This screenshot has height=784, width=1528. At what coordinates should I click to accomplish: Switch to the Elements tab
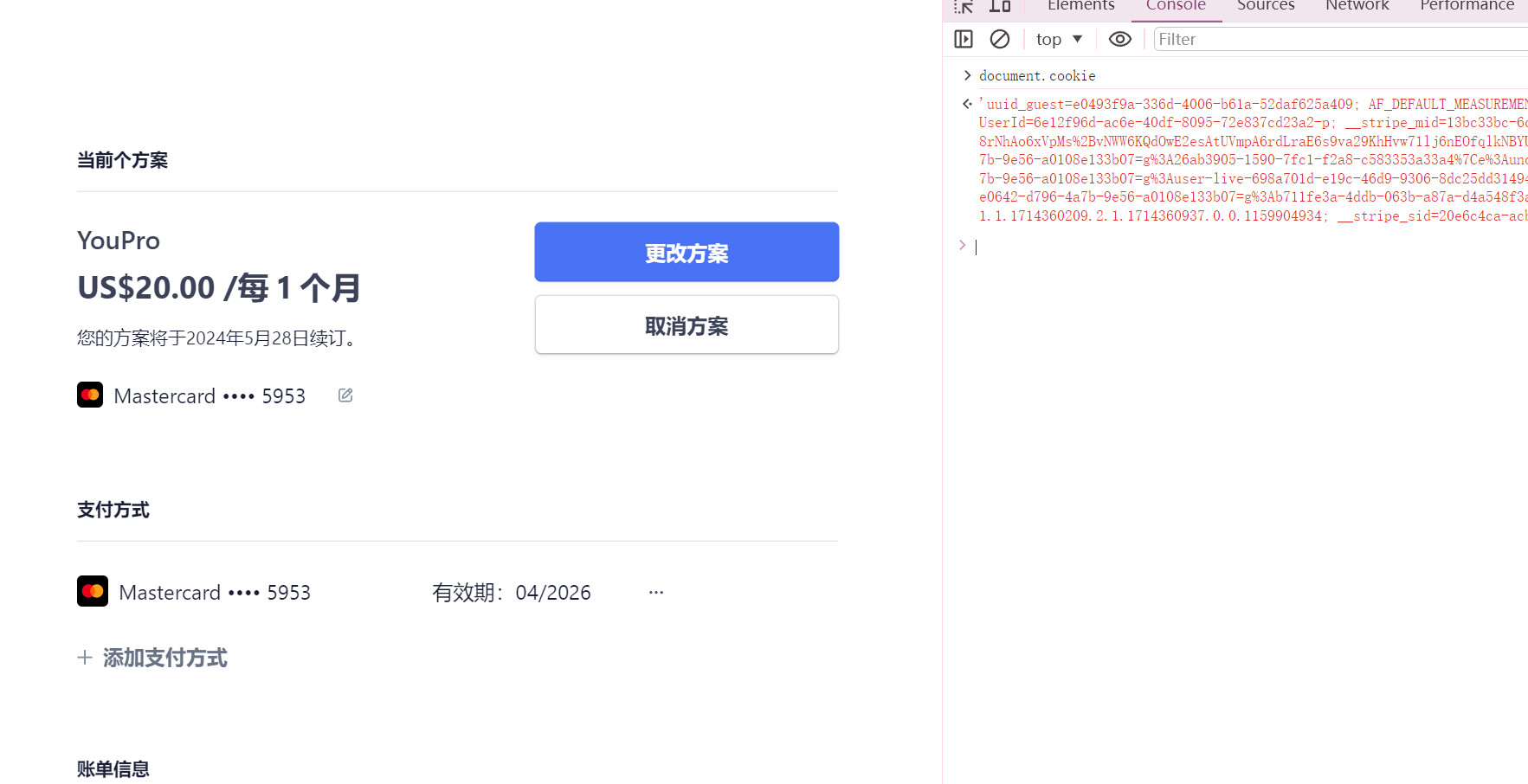click(1080, 6)
